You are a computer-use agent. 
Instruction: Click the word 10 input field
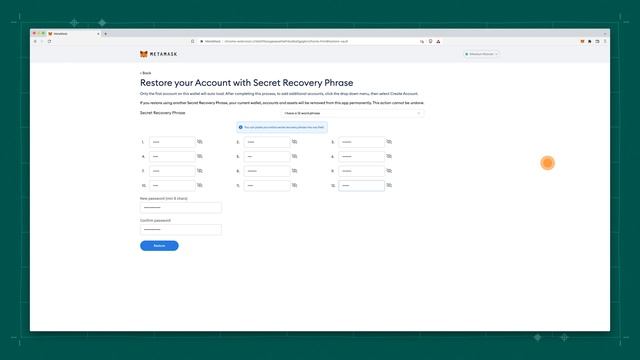click(172, 186)
